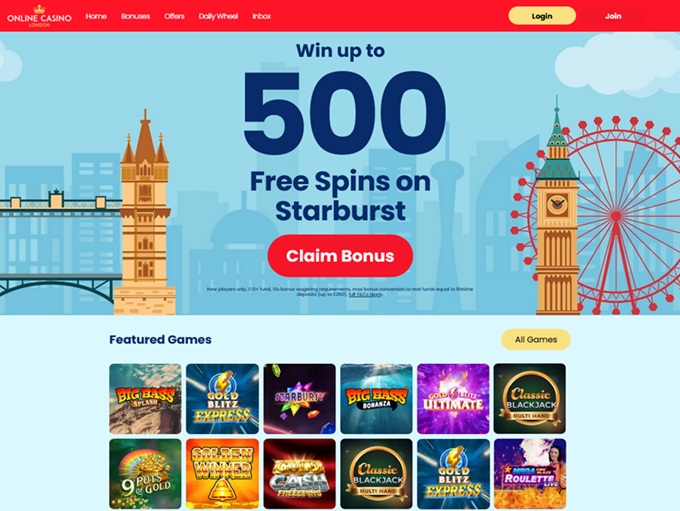Open top-row Classic Blackjack Multi Hand
The image size is (680, 511).
coord(530,399)
